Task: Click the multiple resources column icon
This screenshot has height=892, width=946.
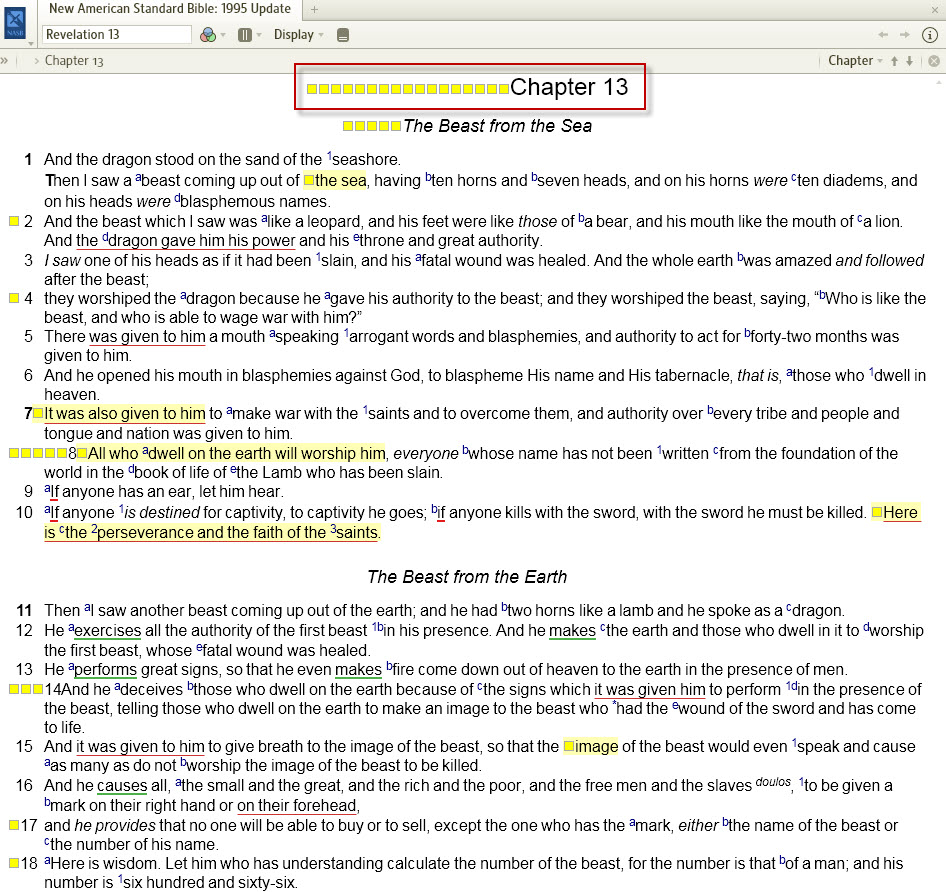Action: click(244, 35)
